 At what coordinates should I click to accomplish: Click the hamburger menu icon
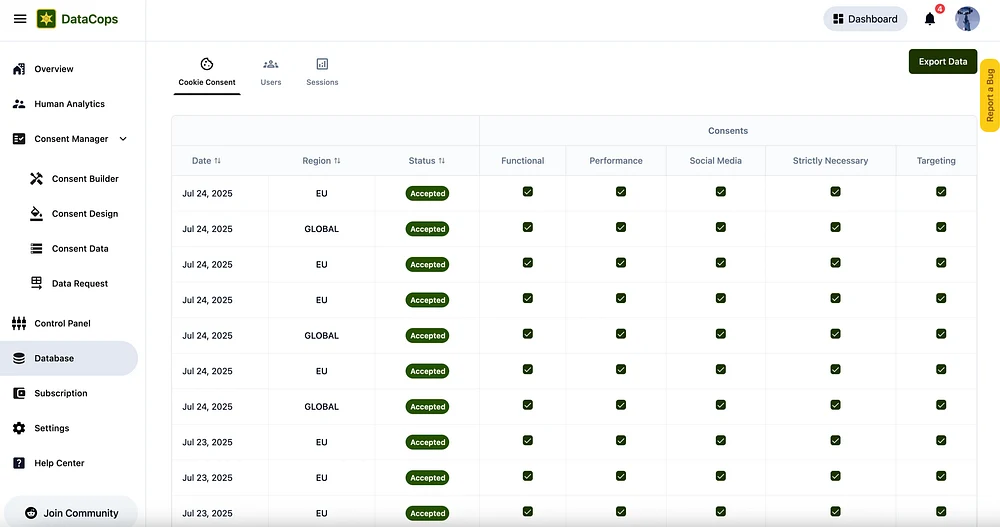tap(20, 19)
